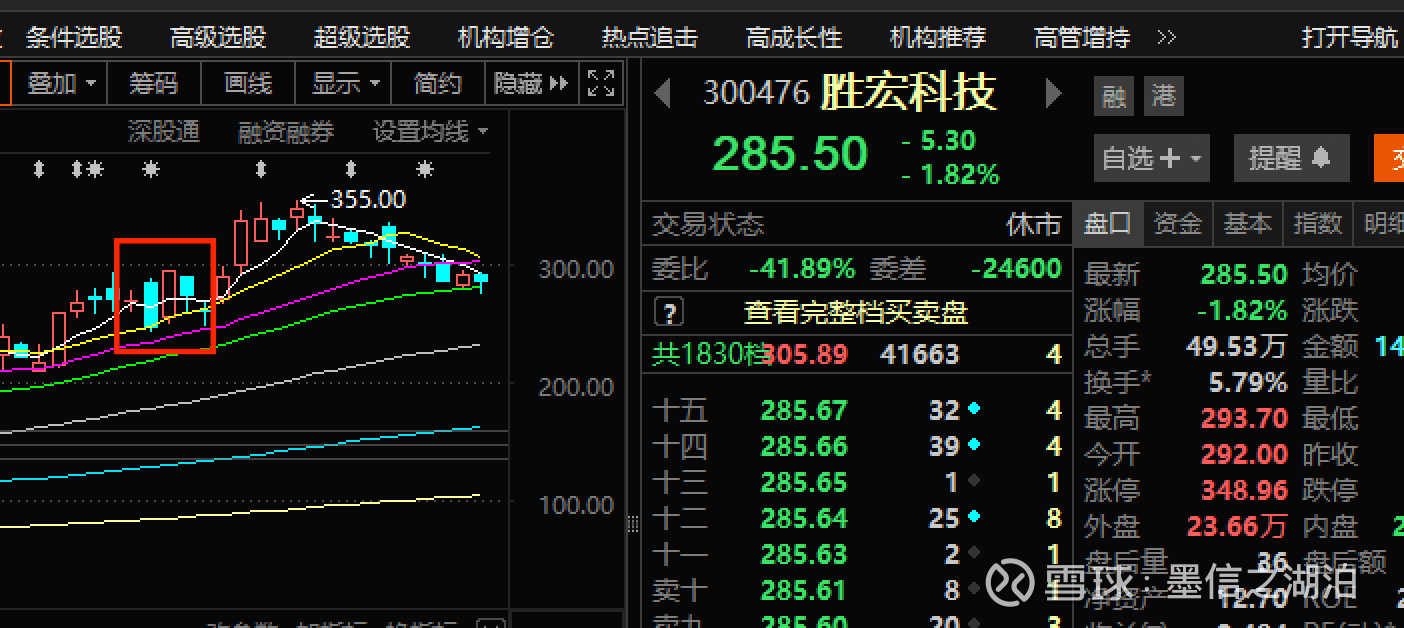This screenshot has height=628, width=1404.
Task: Toggle the 简约 simple view mode
Action: [x=437, y=83]
